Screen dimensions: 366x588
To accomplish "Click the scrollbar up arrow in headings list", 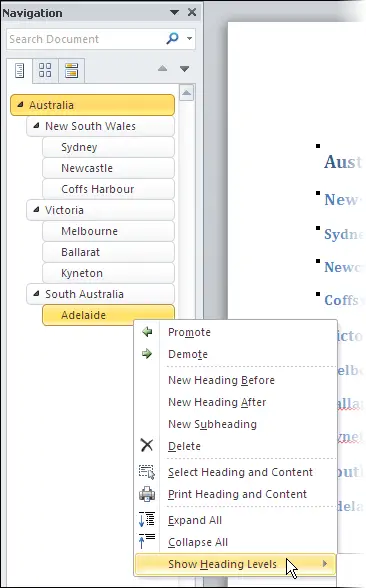I will pos(187,93).
